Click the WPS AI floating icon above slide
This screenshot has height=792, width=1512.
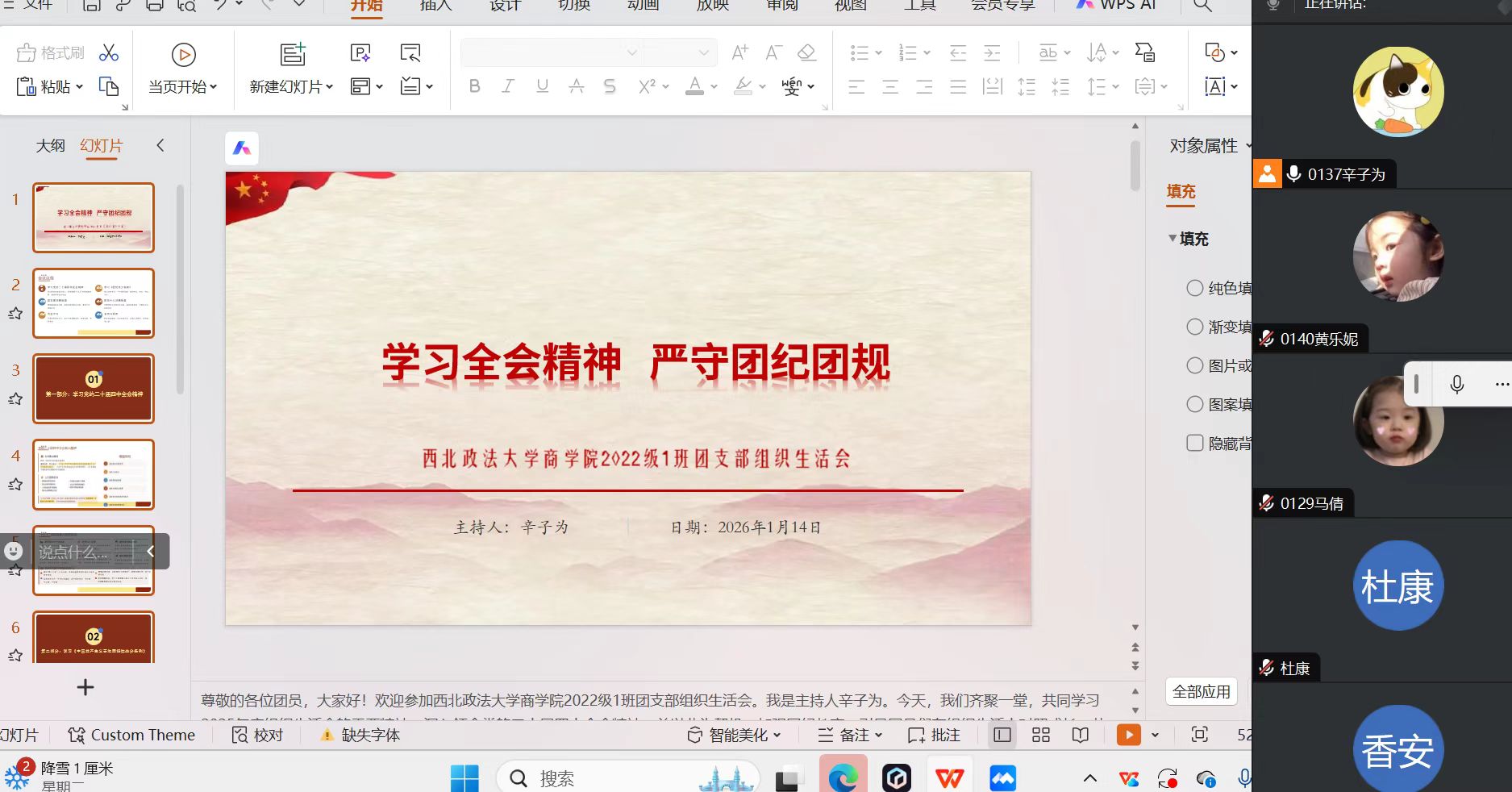point(242,148)
